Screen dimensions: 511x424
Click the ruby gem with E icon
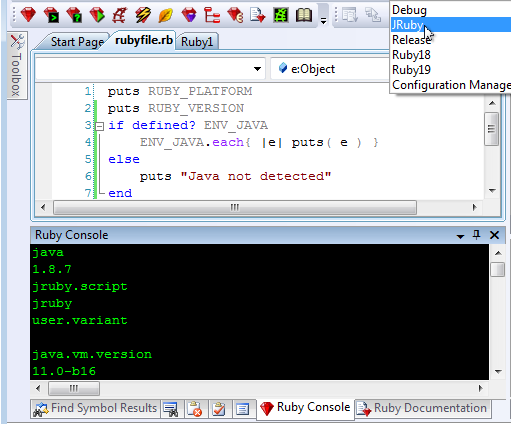pyautogui.click(x=235, y=15)
